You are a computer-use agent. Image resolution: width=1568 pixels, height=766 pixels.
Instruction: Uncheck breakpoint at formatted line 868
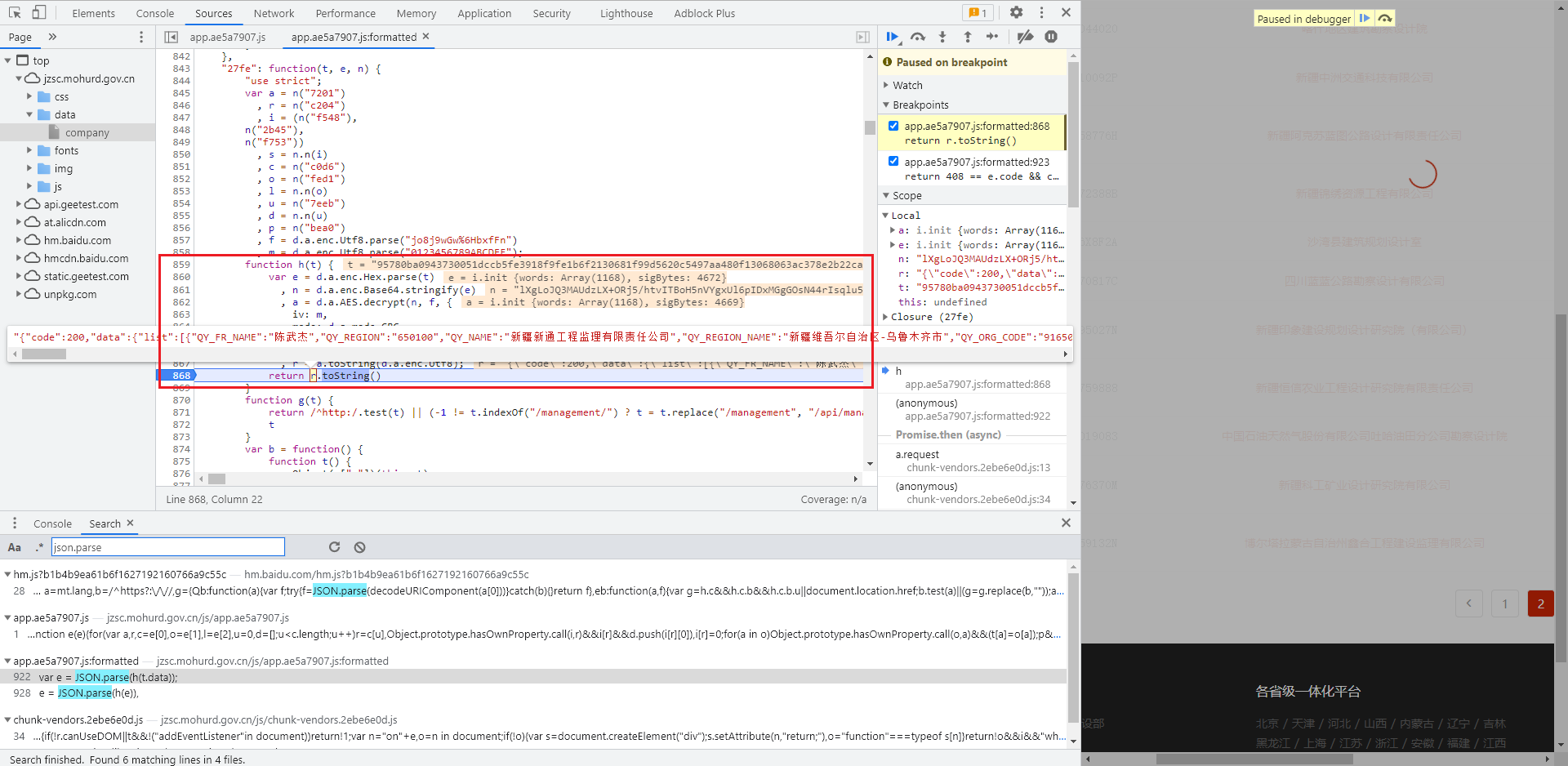[893, 126]
